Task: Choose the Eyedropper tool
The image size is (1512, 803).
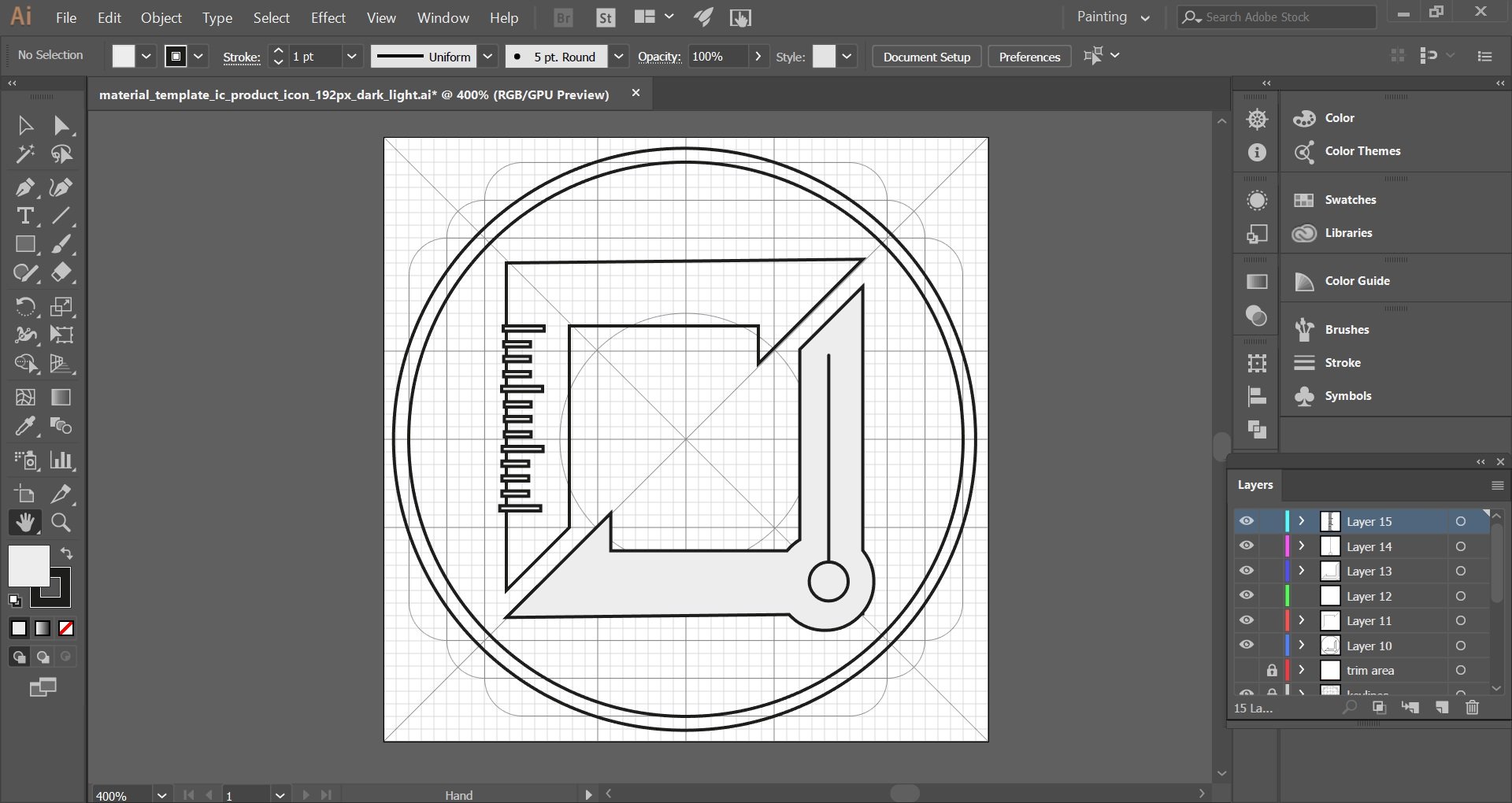Action: [24, 427]
